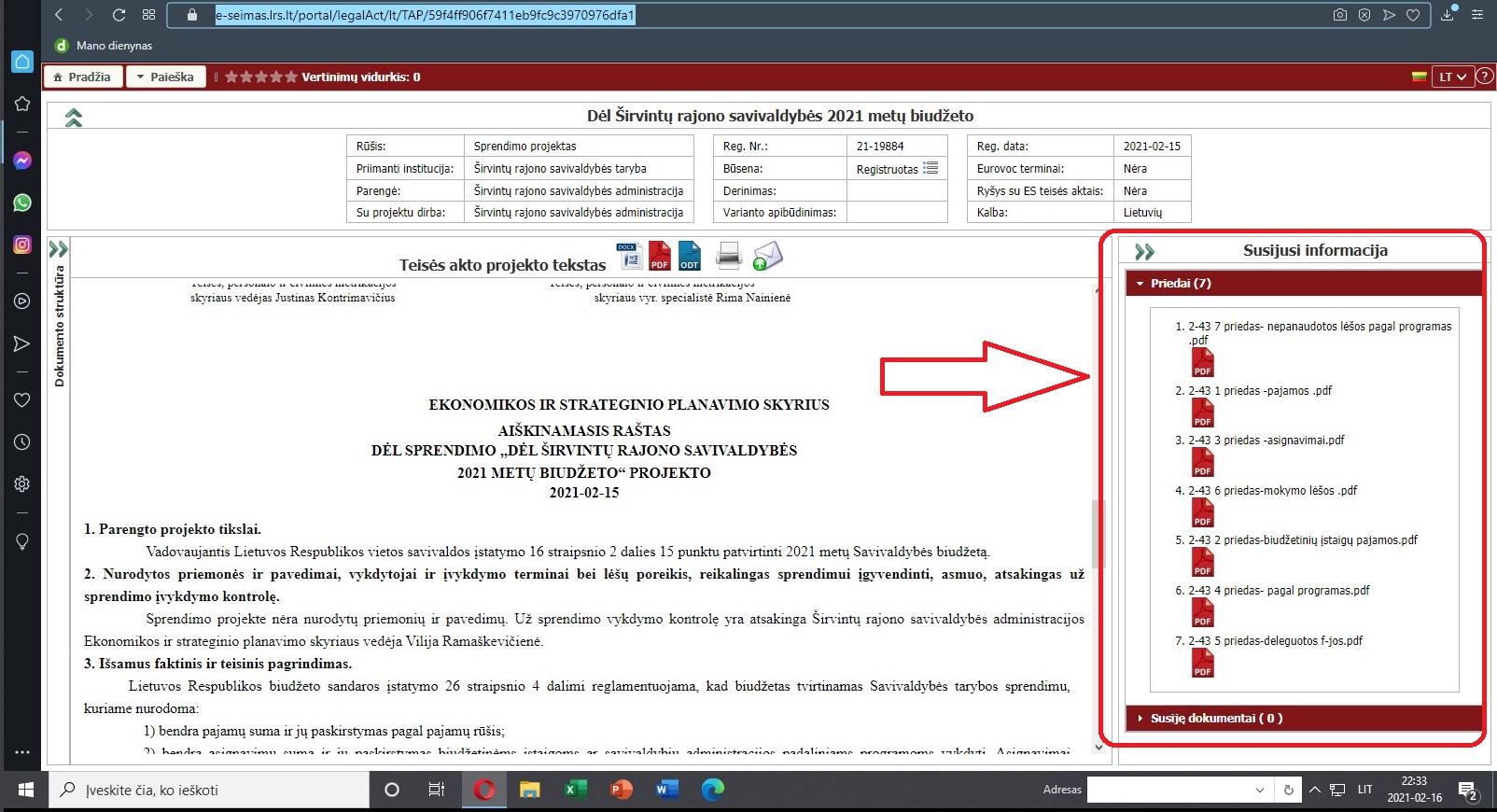1497x812 pixels.
Task: Click the envelope icon to send by email
Action: click(x=766, y=255)
